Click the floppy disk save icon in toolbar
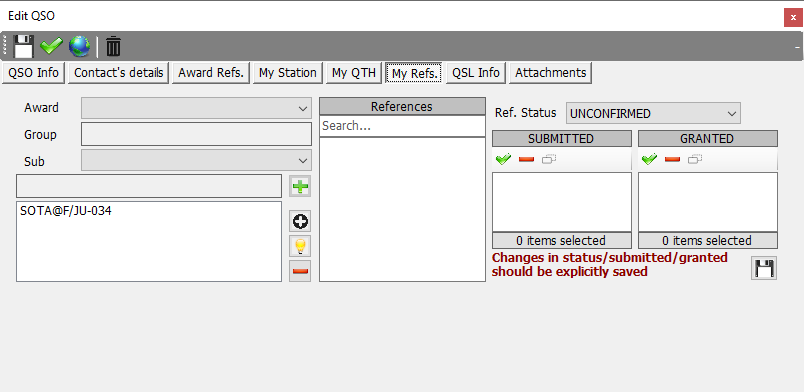 pos(23,47)
